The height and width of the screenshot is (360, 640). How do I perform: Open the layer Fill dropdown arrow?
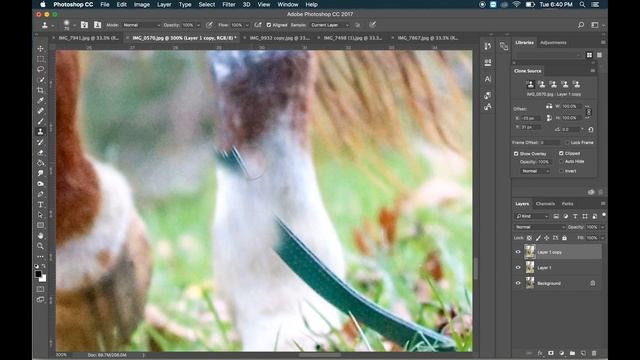click(x=602, y=238)
